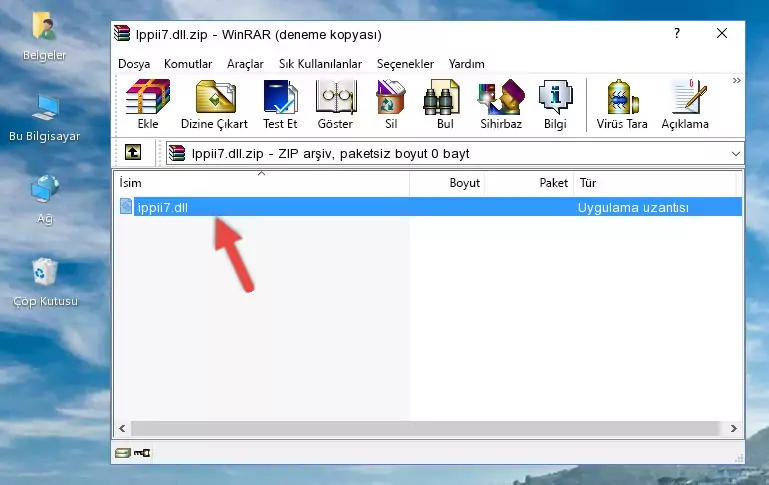Select the Belgeler desktop icon
The height and width of the screenshot is (485, 769).
[x=44, y=37]
